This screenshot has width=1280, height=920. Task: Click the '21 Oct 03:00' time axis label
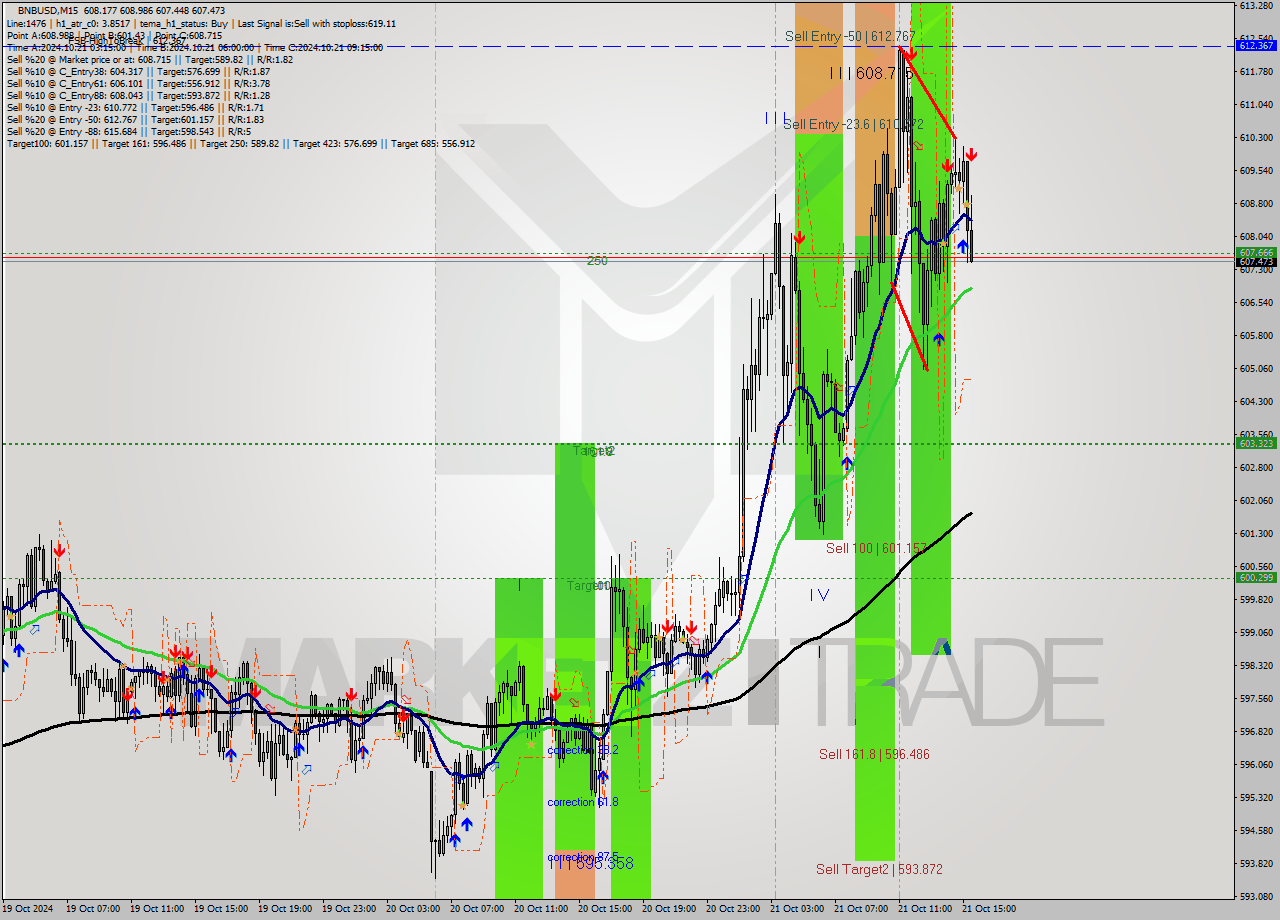click(796, 909)
